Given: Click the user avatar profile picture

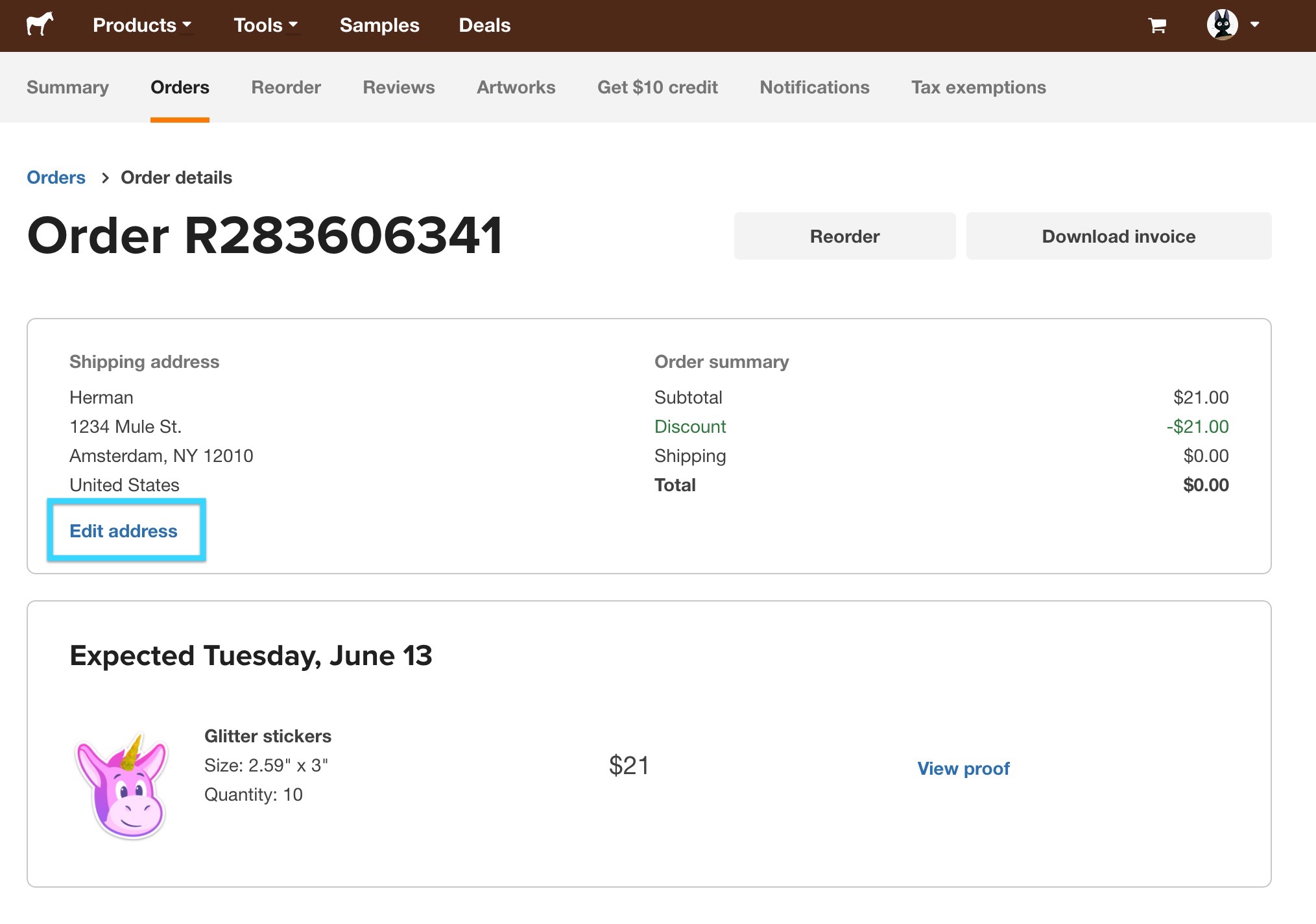Looking at the screenshot, I should (1222, 25).
